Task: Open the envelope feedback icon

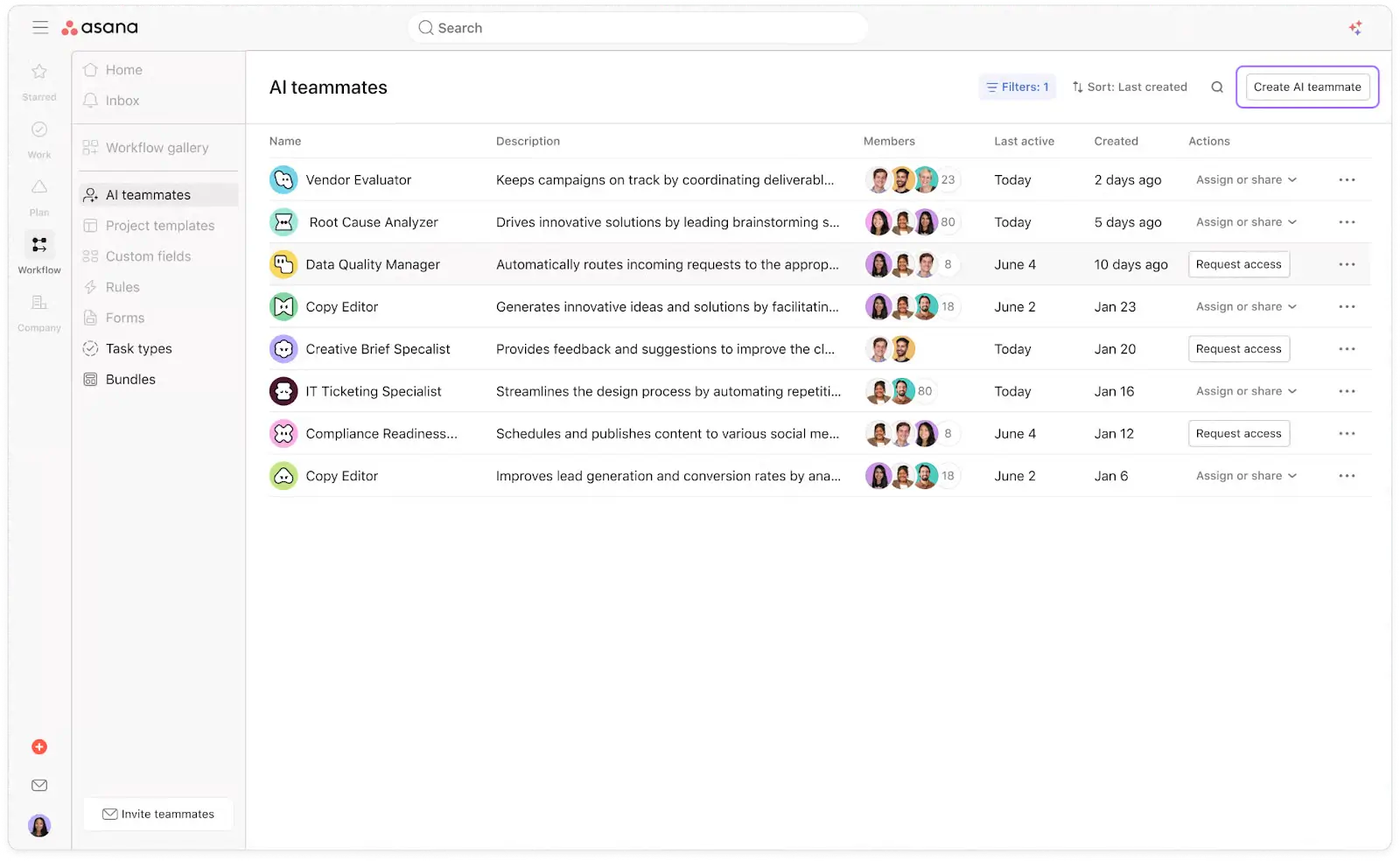Action: [x=38, y=785]
